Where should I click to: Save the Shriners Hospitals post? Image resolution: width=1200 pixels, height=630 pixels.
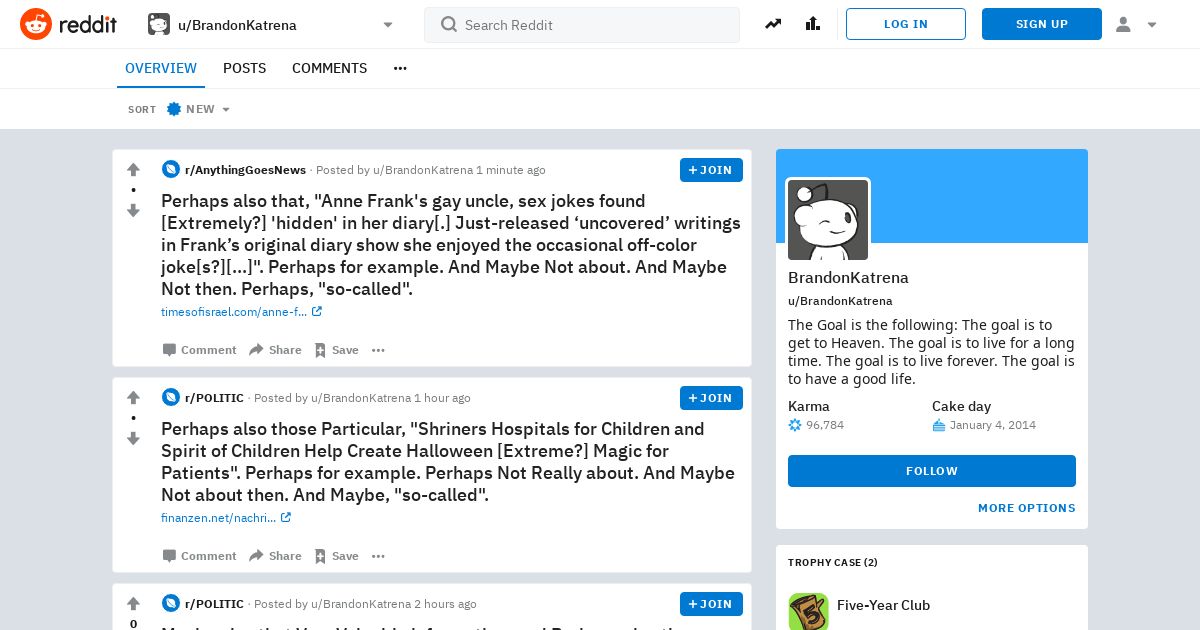click(336, 556)
